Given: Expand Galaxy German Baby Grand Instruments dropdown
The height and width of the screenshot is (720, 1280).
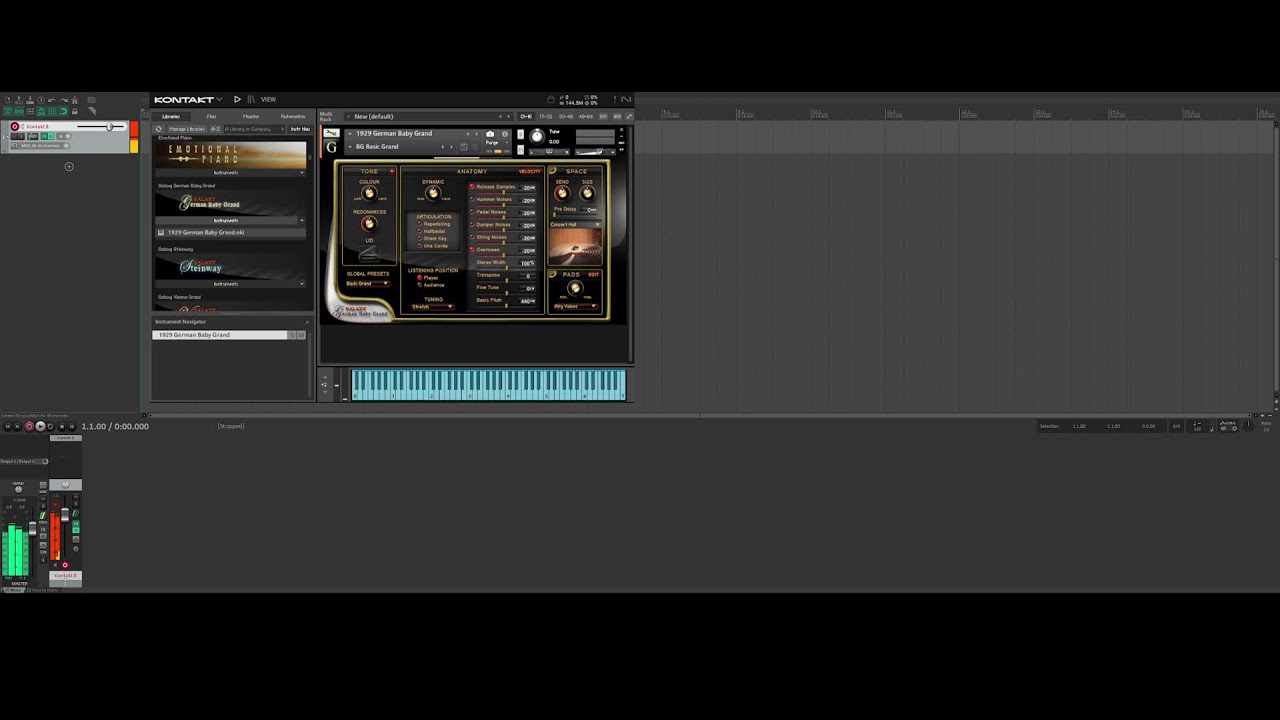Looking at the screenshot, I should (302, 220).
